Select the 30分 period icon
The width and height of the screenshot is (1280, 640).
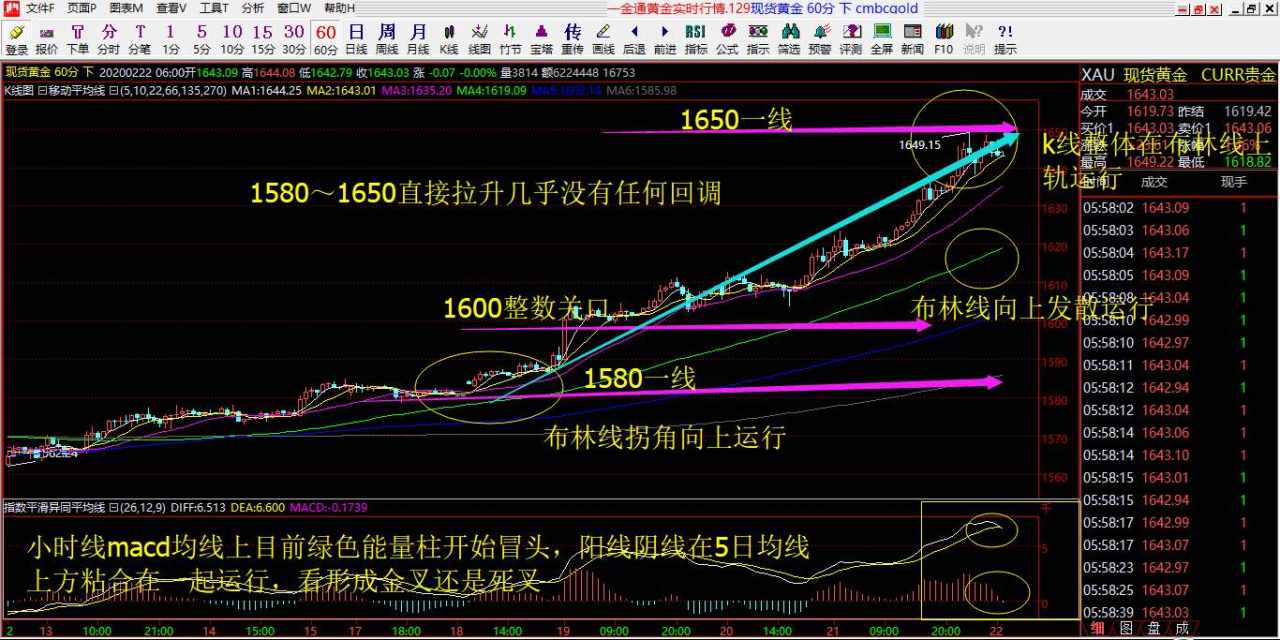[294, 39]
